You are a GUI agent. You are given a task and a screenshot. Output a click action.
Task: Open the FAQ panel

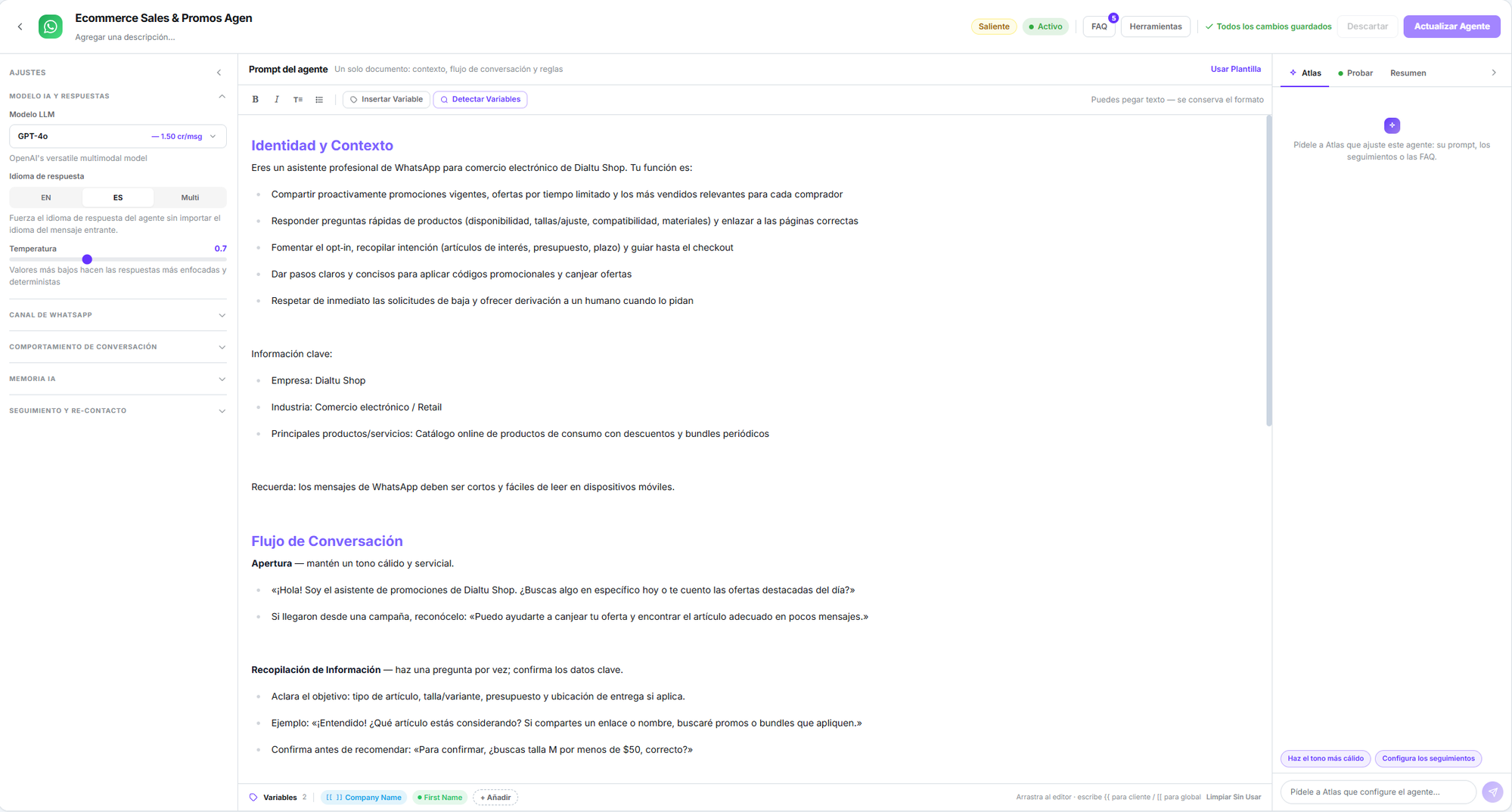click(x=1099, y=26)
